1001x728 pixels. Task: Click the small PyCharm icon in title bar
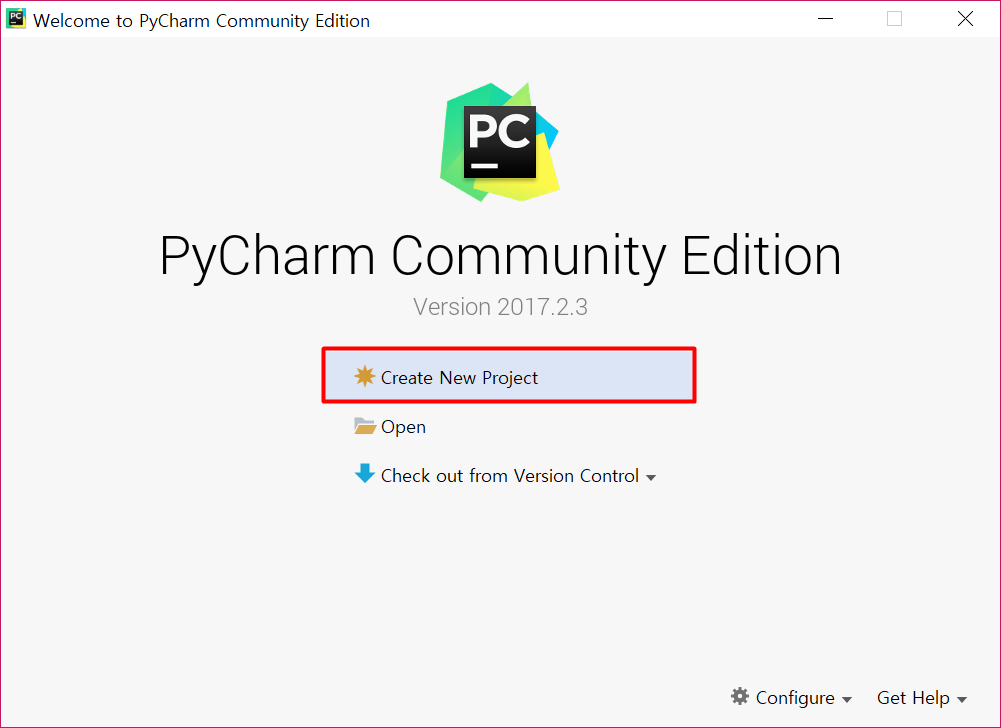[16, 19]
